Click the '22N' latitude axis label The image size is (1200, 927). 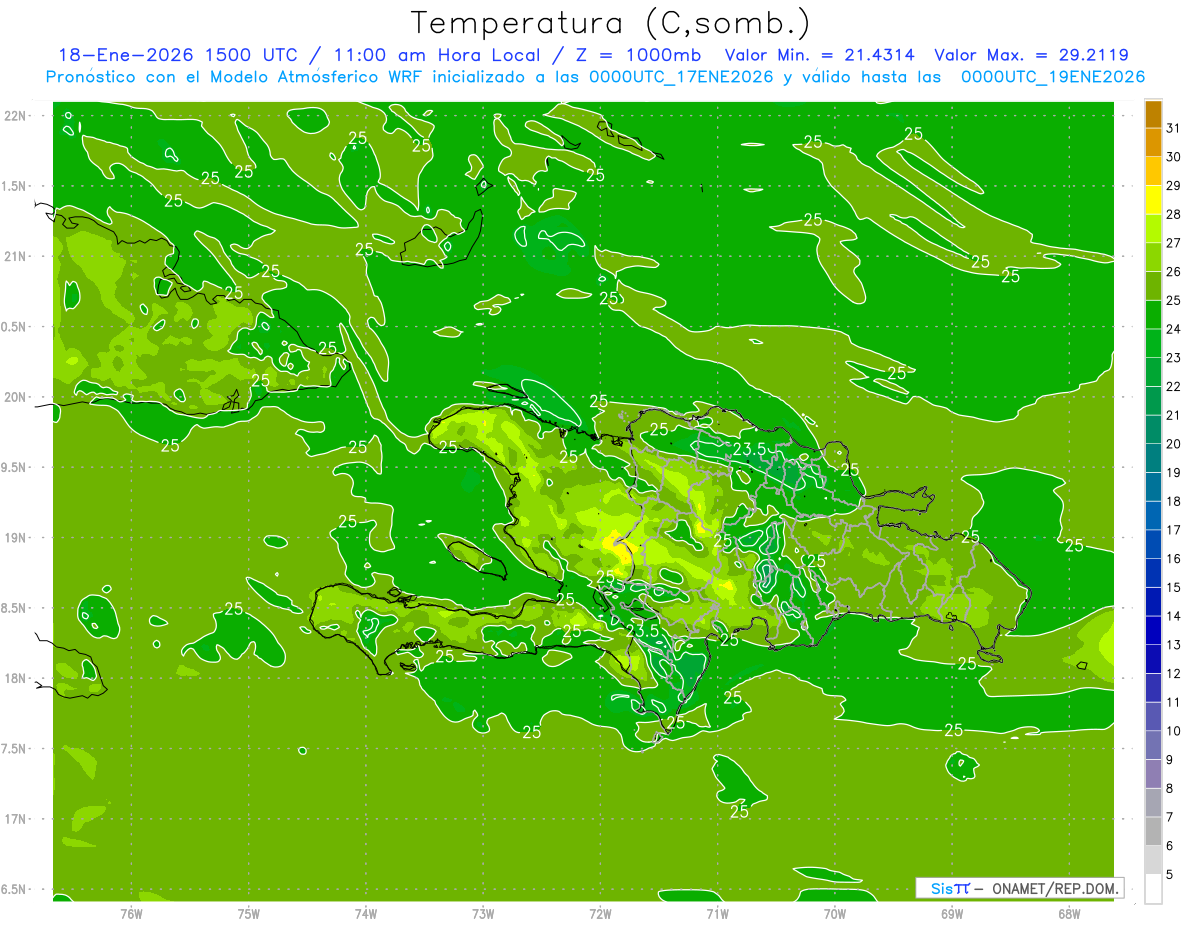pyautogui.click(x=15, y=115)
